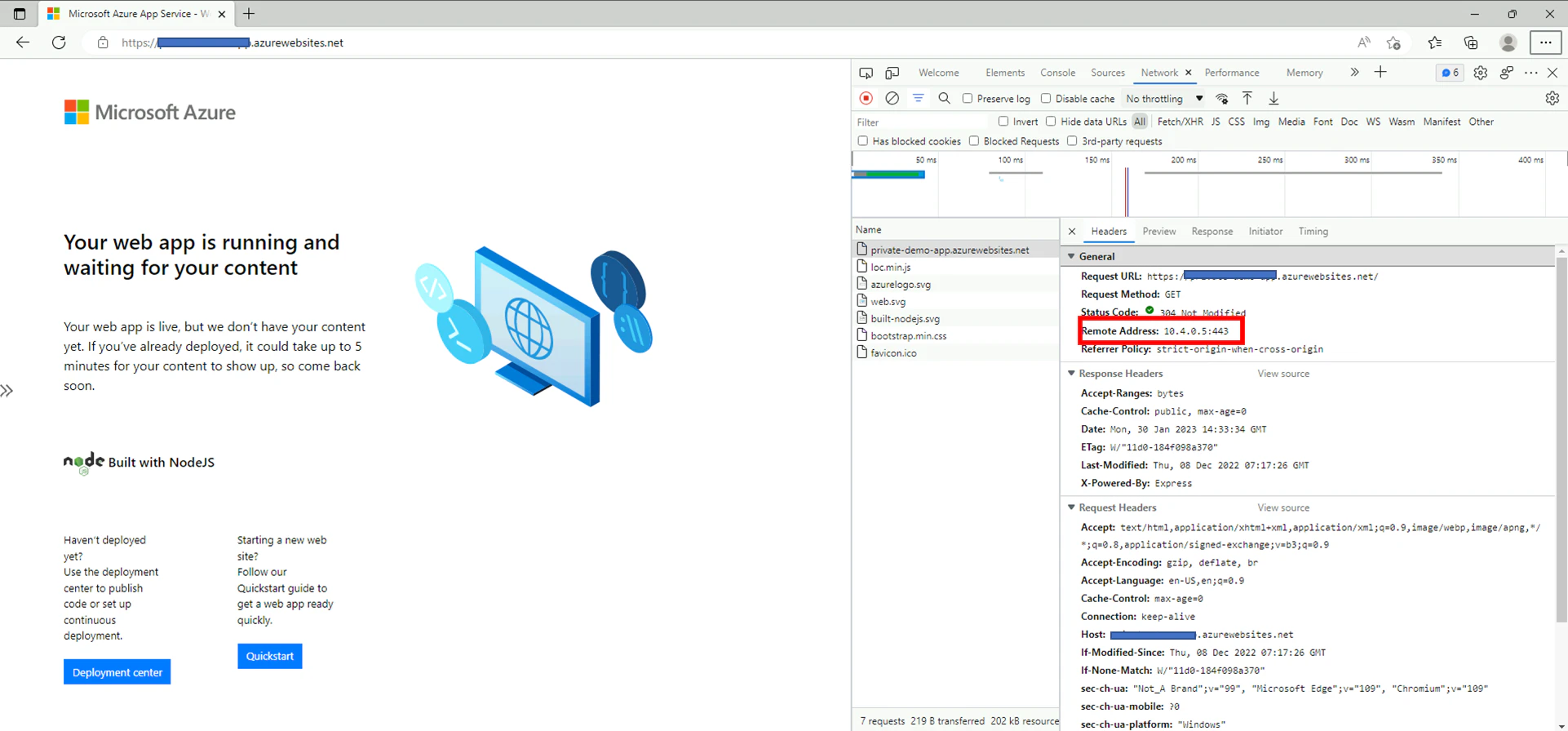Image resolution: width=1568 pixels, height=731 pixels.
Task: Filter requests by CSS type
Action: pyautogui.click(x=1237, y=122)
